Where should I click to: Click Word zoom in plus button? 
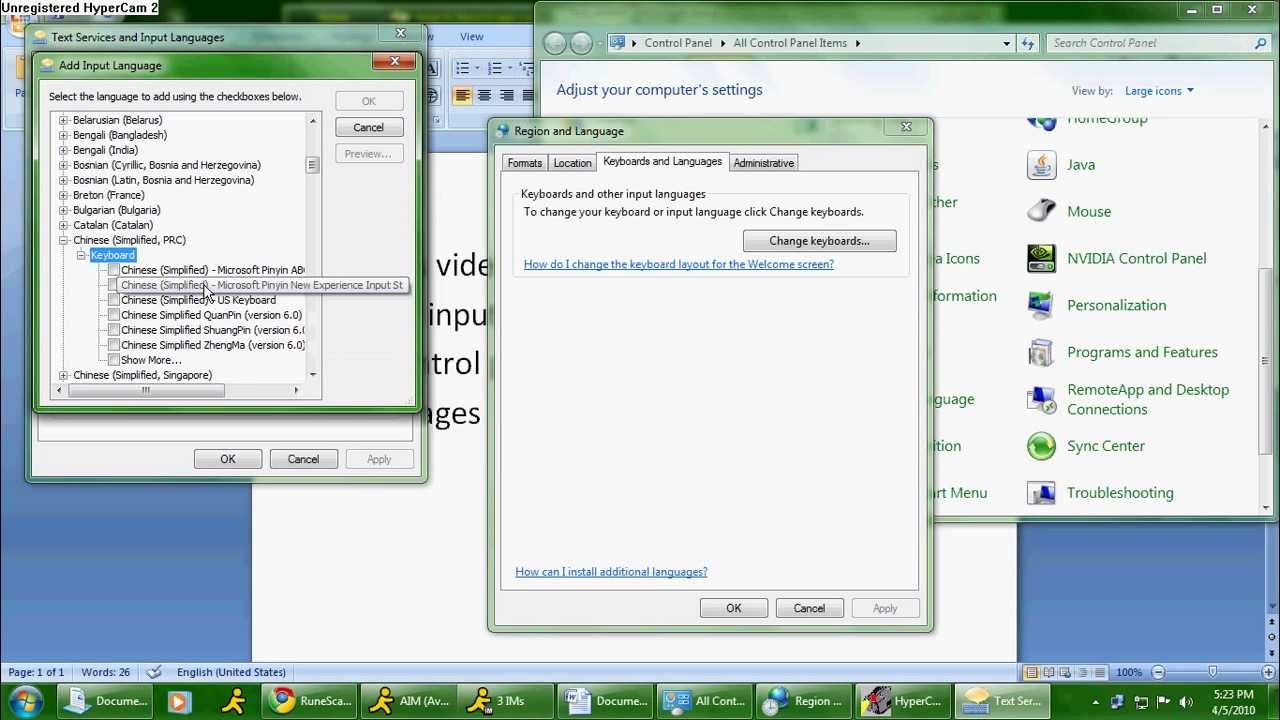point(1269,672)
